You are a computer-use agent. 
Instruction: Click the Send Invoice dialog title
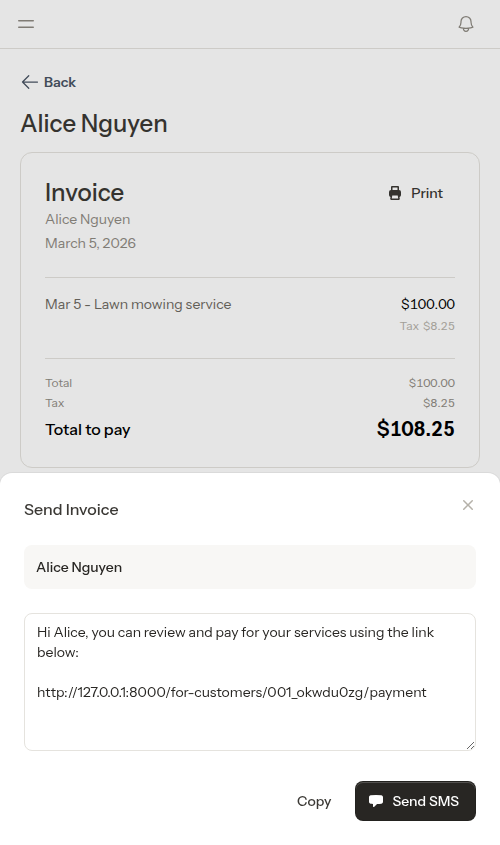pyautogui.click(x=71, y=509)
